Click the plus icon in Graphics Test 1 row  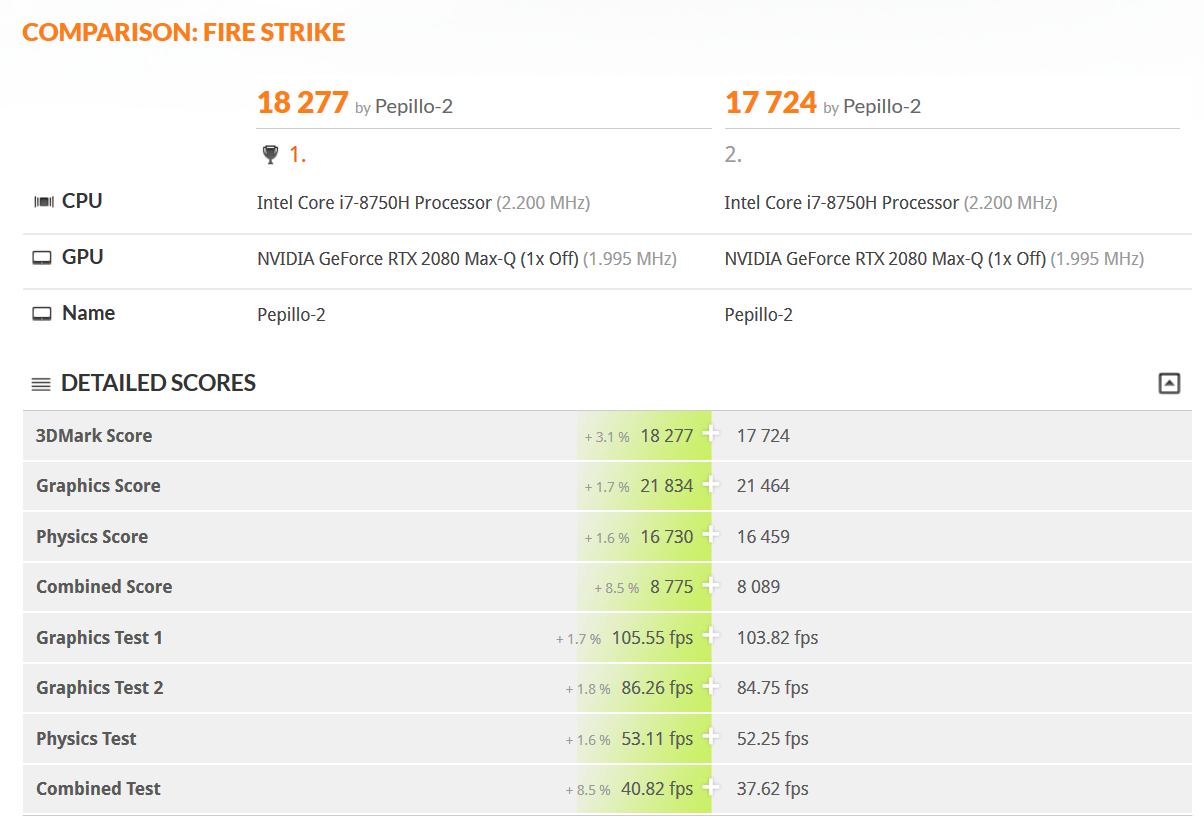(710, 636)
